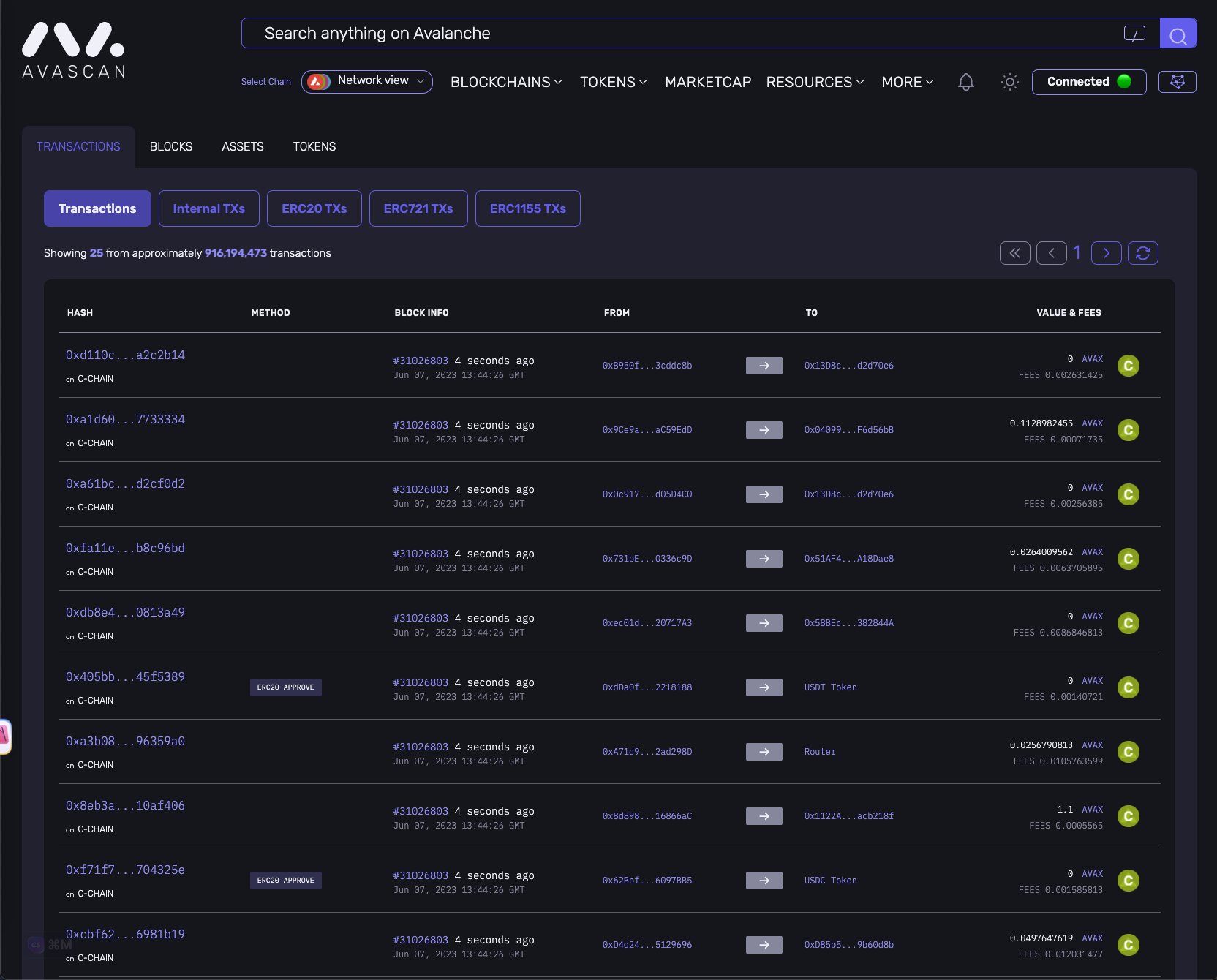The width and height of the screenshot is (1217, 980).
Task: Go to the next transactions page
Action: [1107, 253]
